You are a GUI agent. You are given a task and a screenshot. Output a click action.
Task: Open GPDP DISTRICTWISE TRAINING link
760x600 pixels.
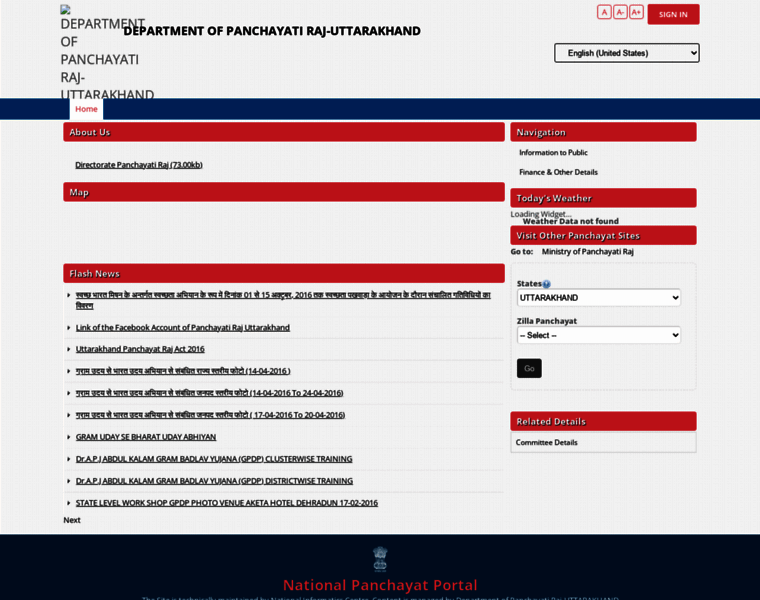coord(214,481)
